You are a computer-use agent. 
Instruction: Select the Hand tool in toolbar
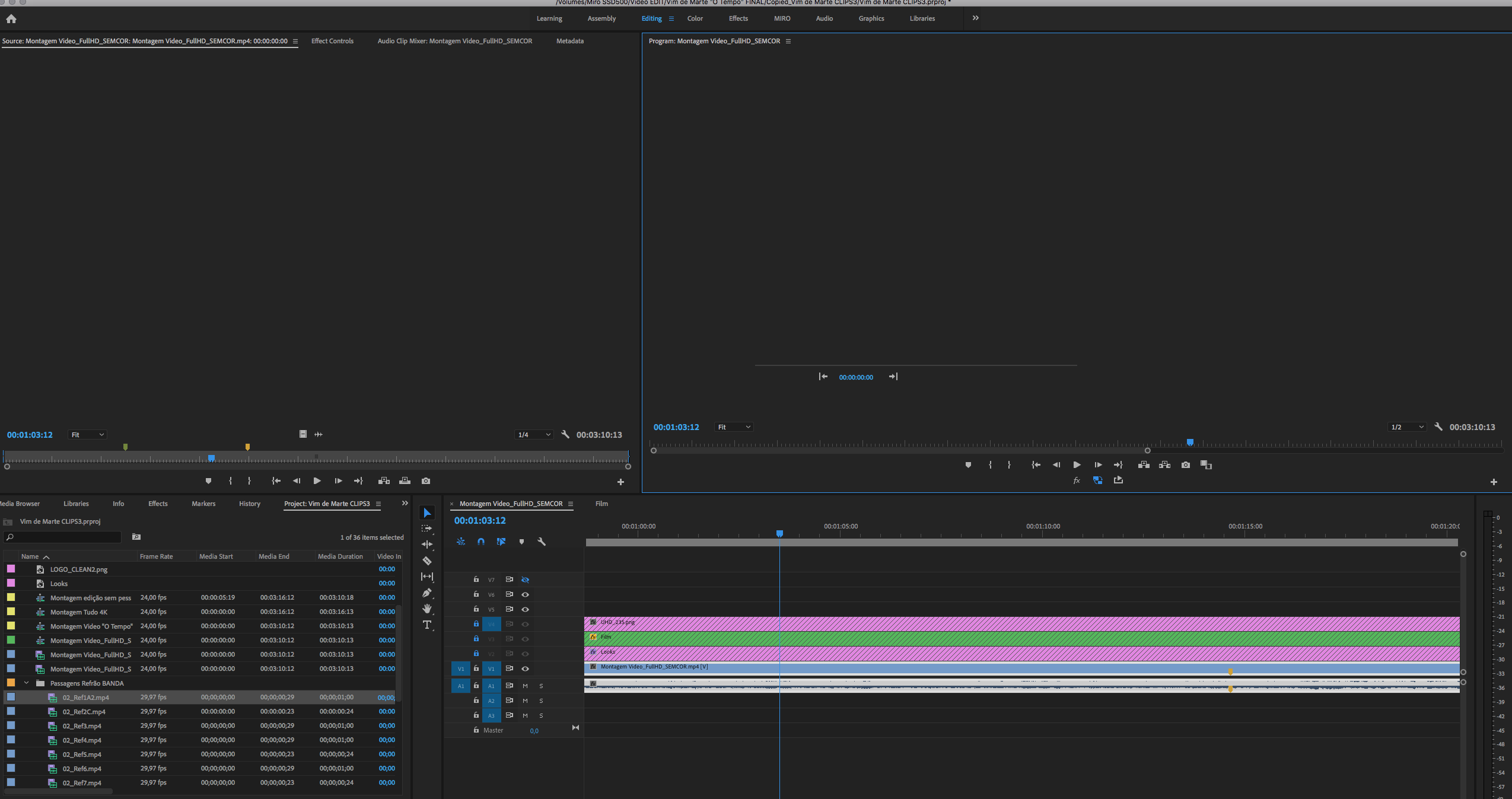[427, 609]
